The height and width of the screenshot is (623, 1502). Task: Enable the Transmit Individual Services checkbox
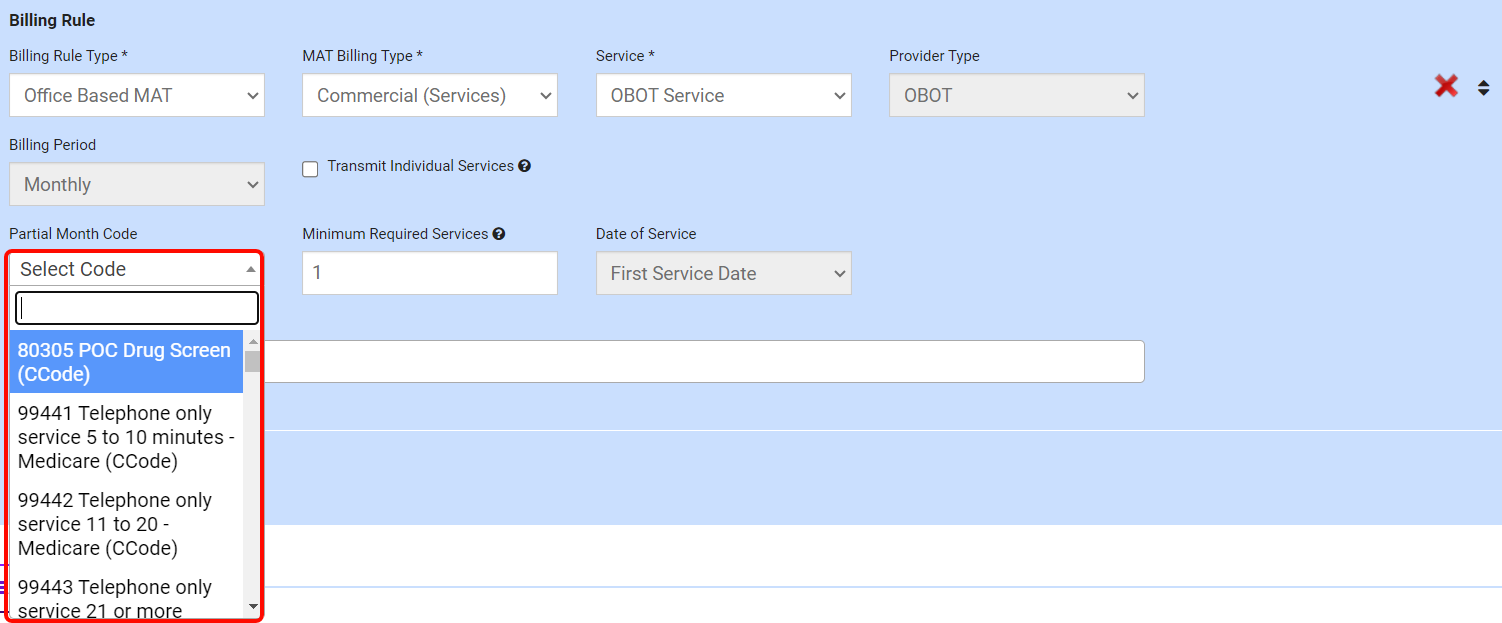tap(310, 169)
